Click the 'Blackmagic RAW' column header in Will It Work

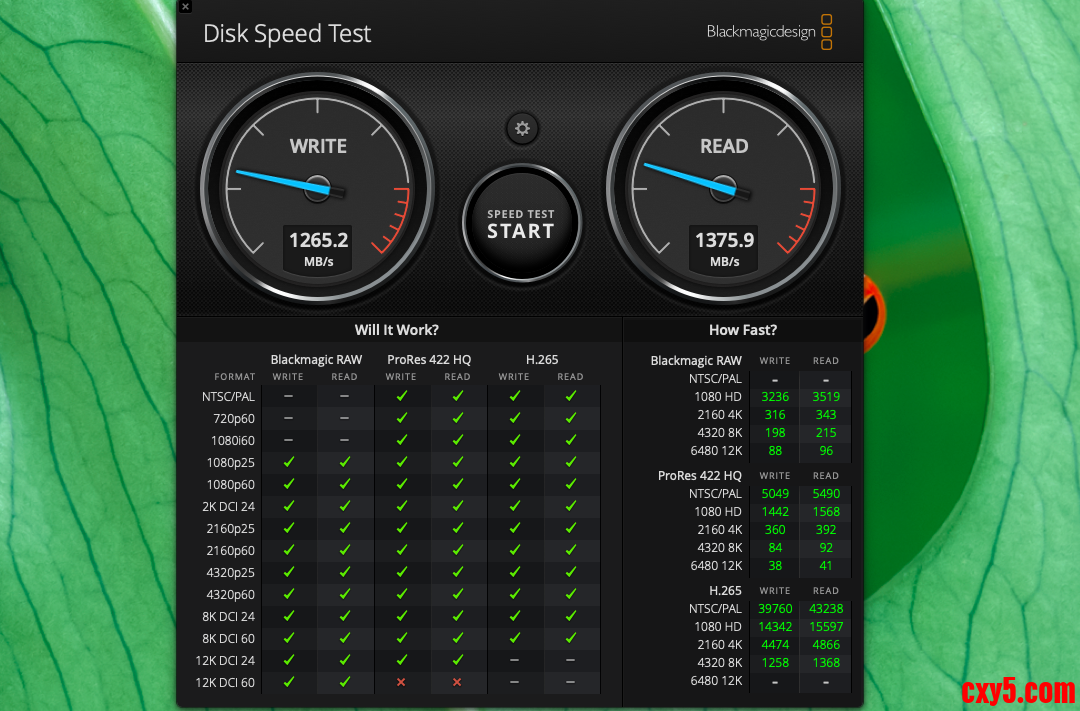316,360
